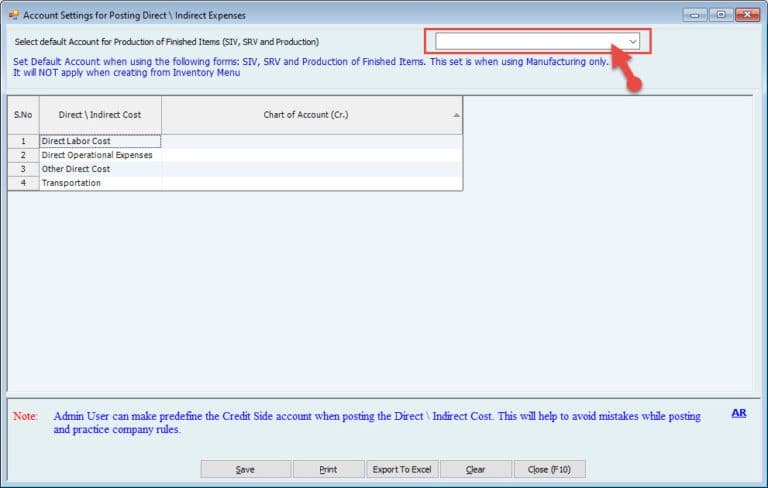Export the table with Export To Excel
Screen dimensions: 768x488
[401, 469]
